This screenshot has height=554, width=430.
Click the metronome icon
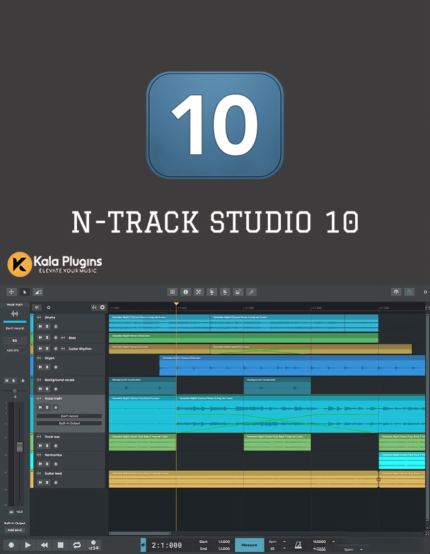click(x=298, y=544)
